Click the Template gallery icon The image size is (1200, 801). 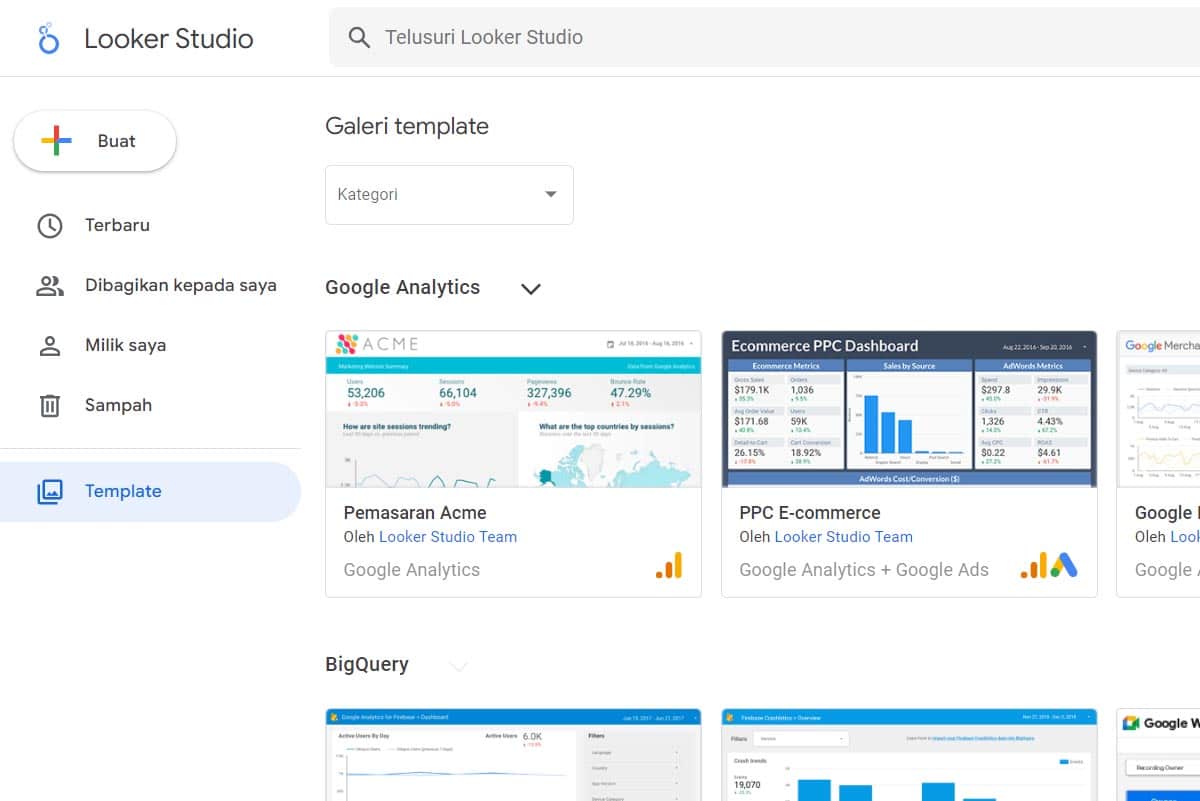pos(49,491)
